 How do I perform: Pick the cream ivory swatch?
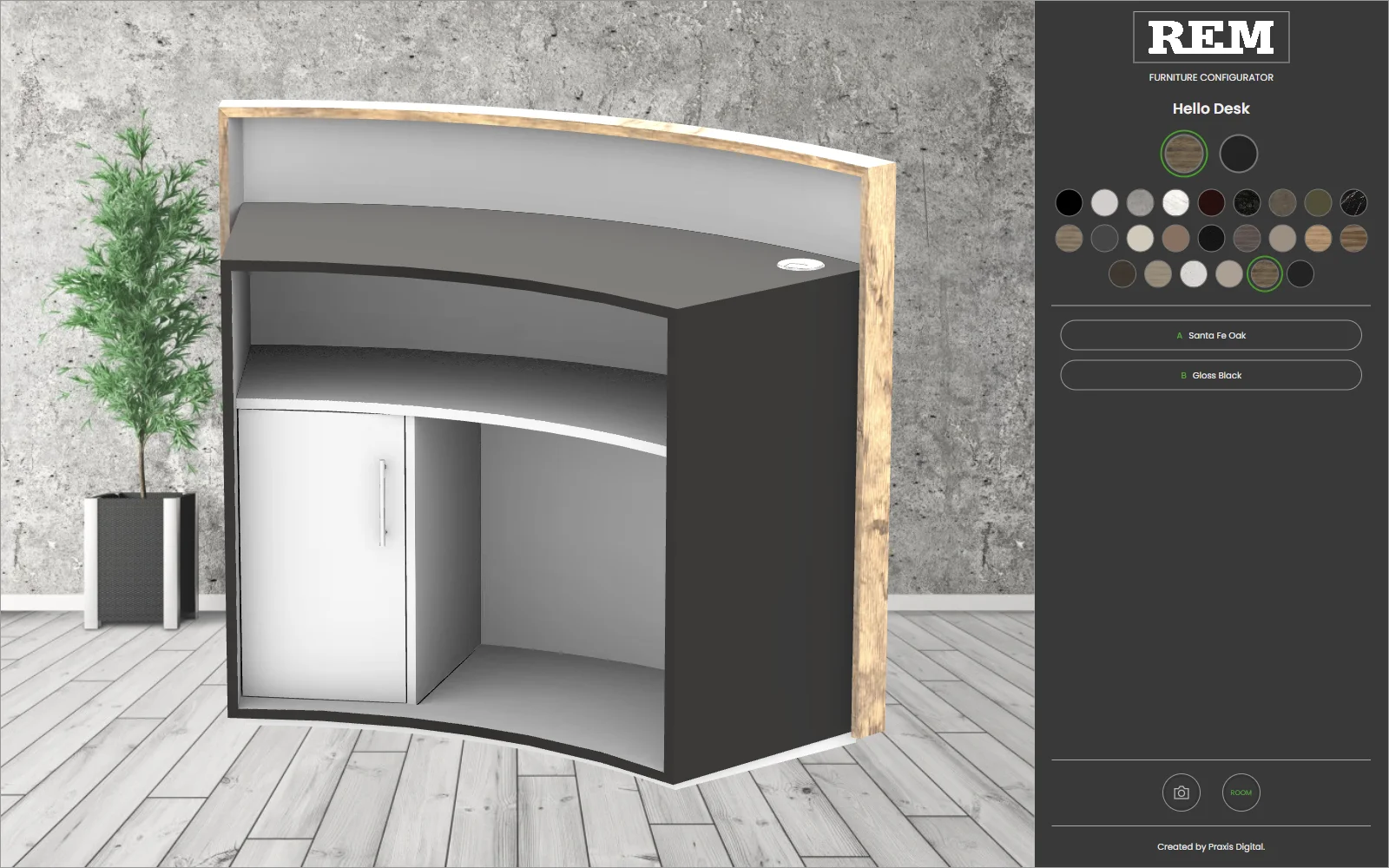pos(1140,238)
